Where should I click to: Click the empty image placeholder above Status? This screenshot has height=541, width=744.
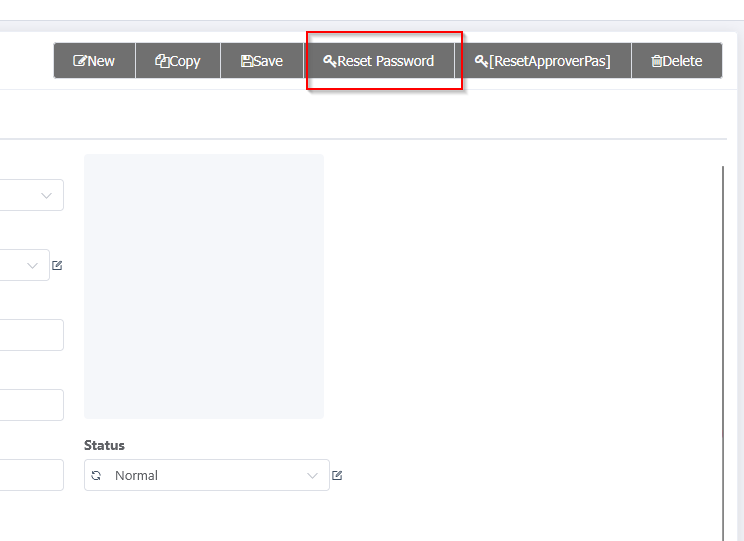point(204,286)
